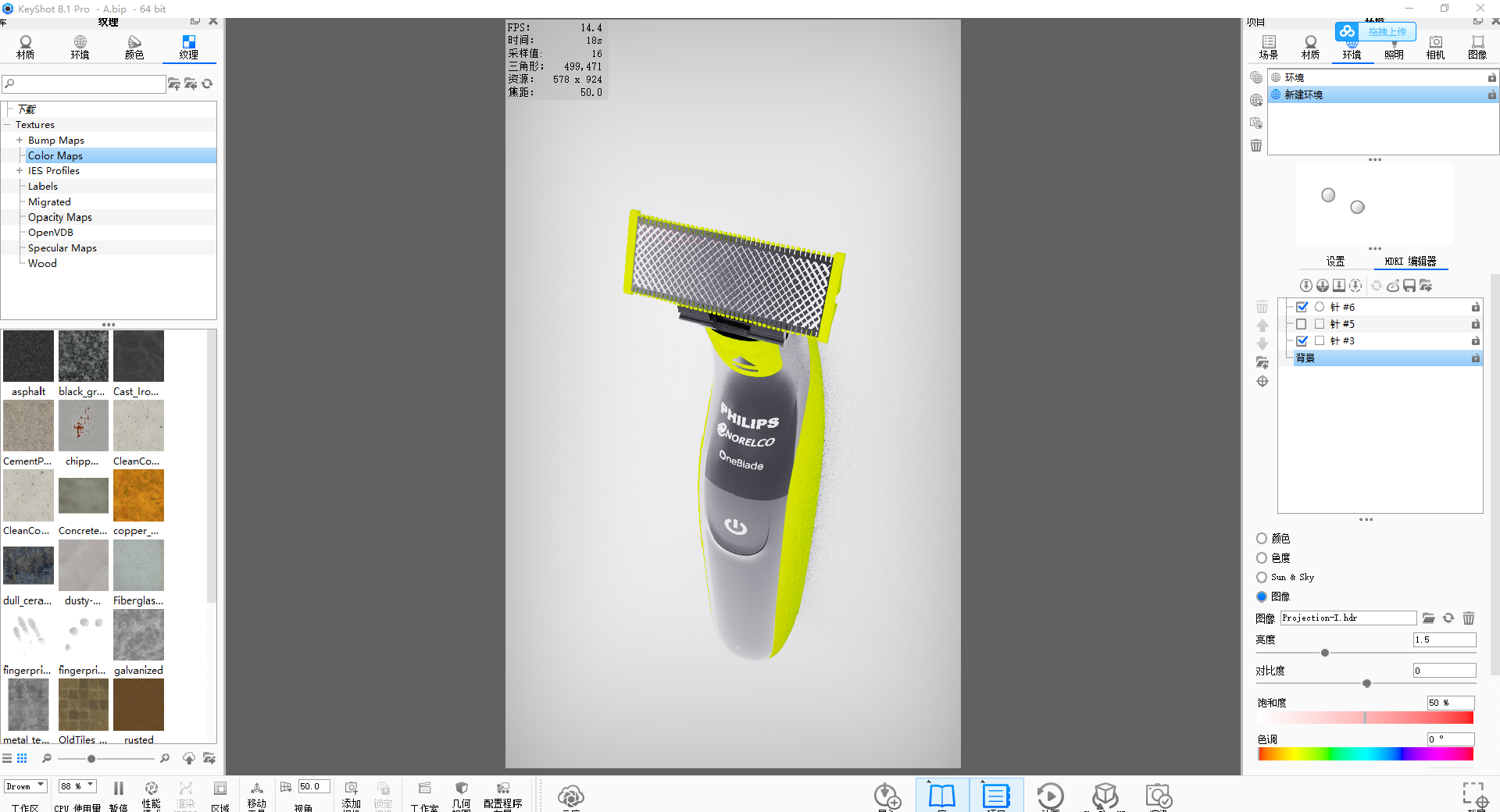Viewport: 1500px width, 812px height.
Task: Enable visibility checkbox for 针 #5
Action: coord(1302,324)
